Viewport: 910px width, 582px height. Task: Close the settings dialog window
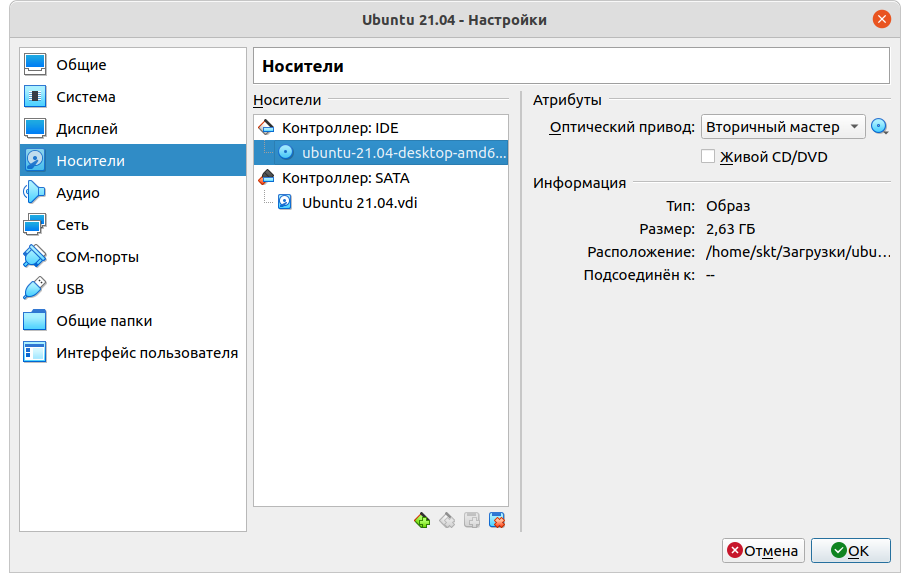(x=882, y=19)
